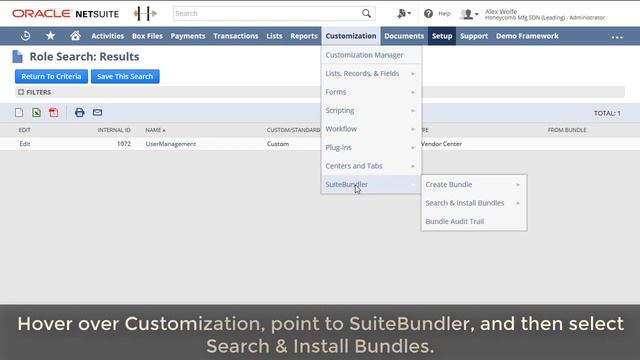Click the Honeycomb company logo

click(x=145, y=13)
